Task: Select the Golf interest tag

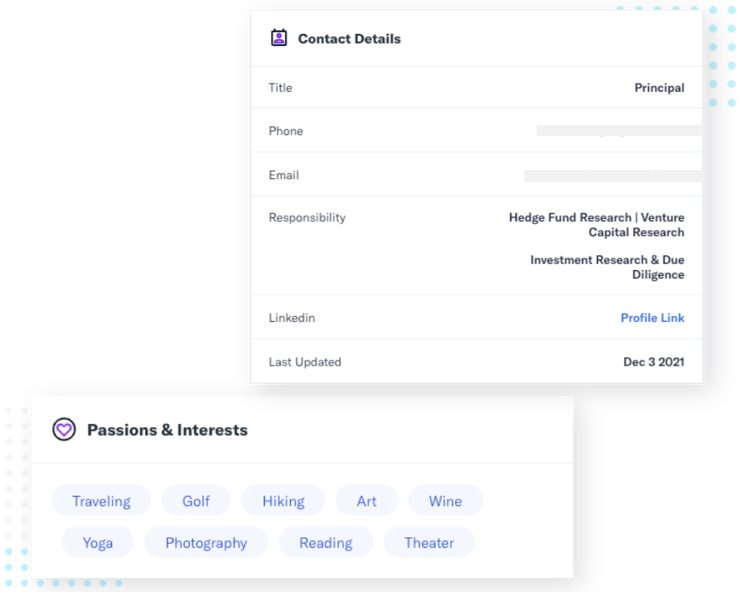Action: [196, 500]
